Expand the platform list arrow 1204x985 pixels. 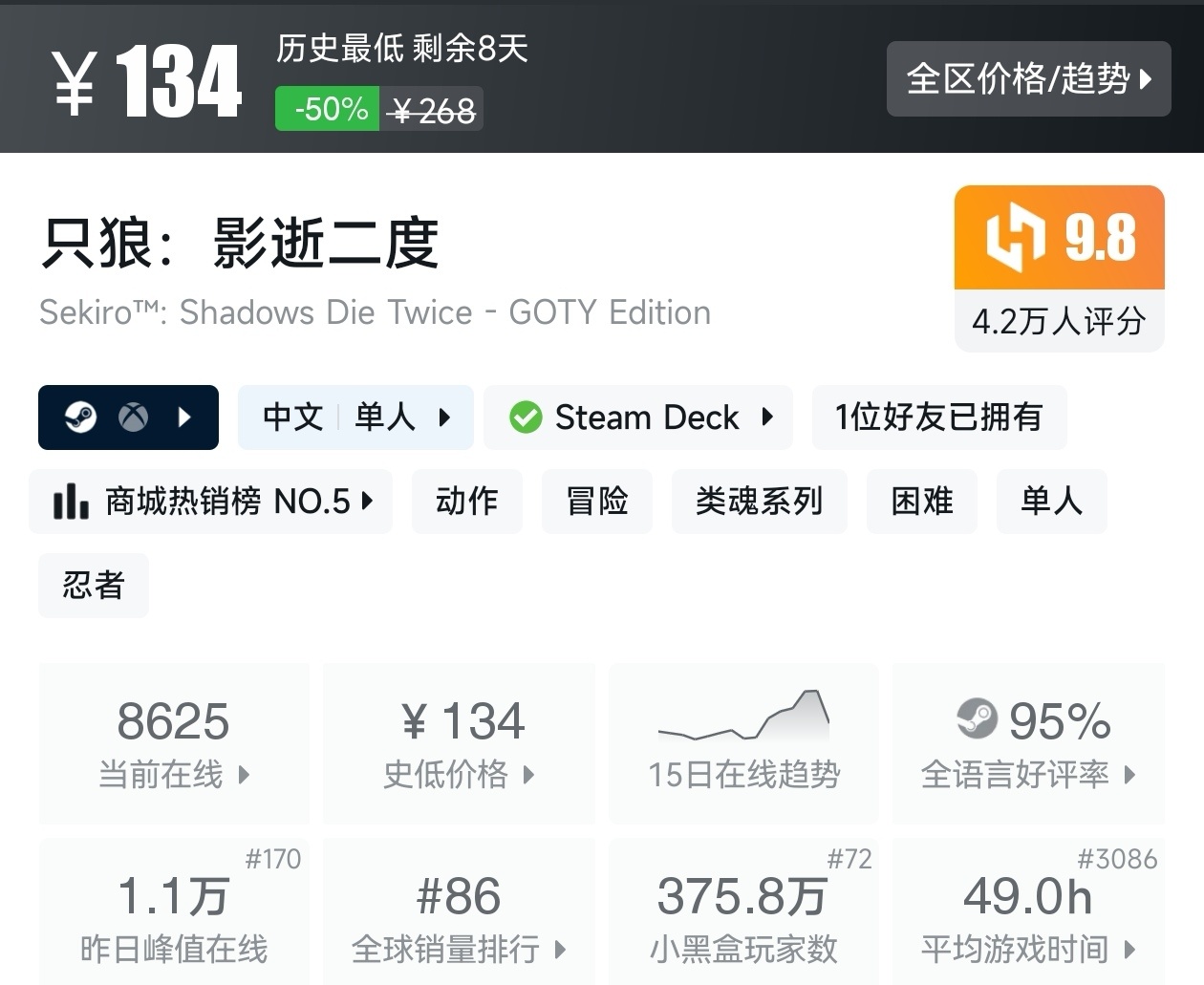[185, 418]
